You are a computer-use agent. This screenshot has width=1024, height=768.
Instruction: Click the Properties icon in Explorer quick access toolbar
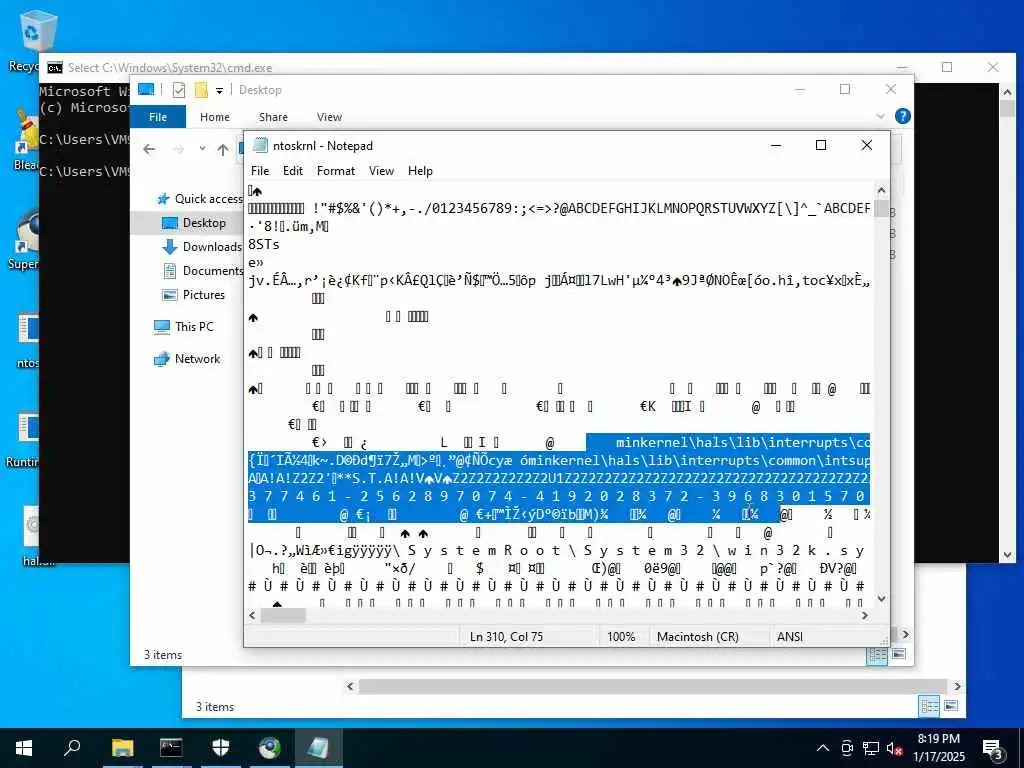click(x=178, y=89)
